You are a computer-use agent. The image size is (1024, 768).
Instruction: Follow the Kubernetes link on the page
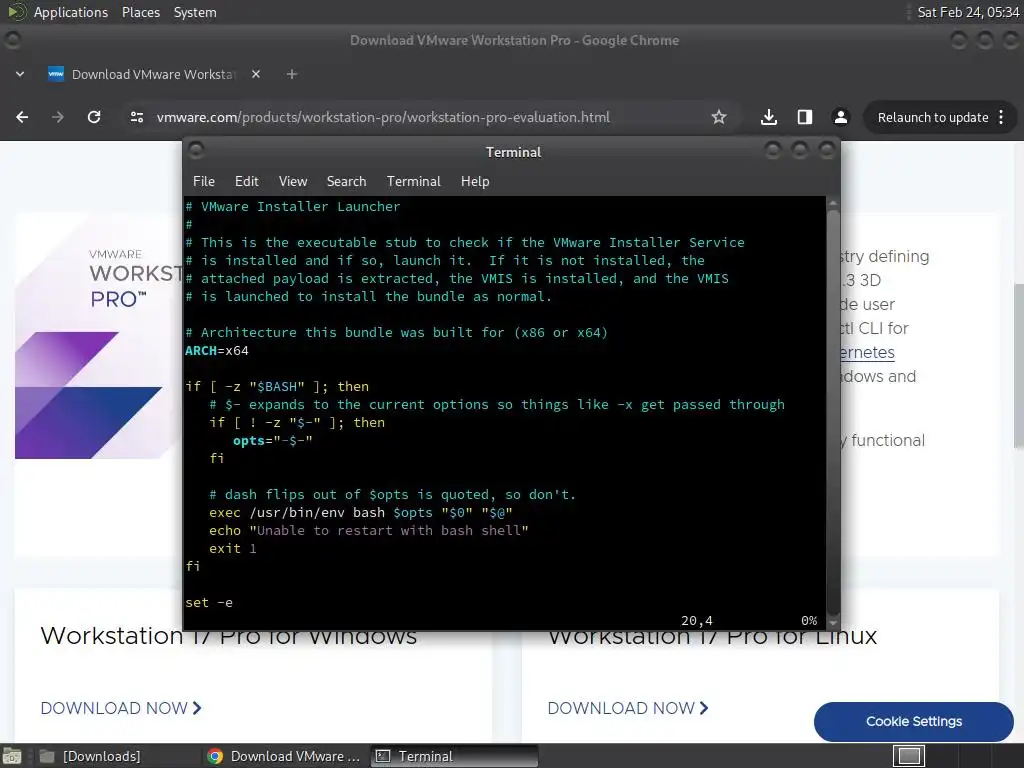coord(867,353)
